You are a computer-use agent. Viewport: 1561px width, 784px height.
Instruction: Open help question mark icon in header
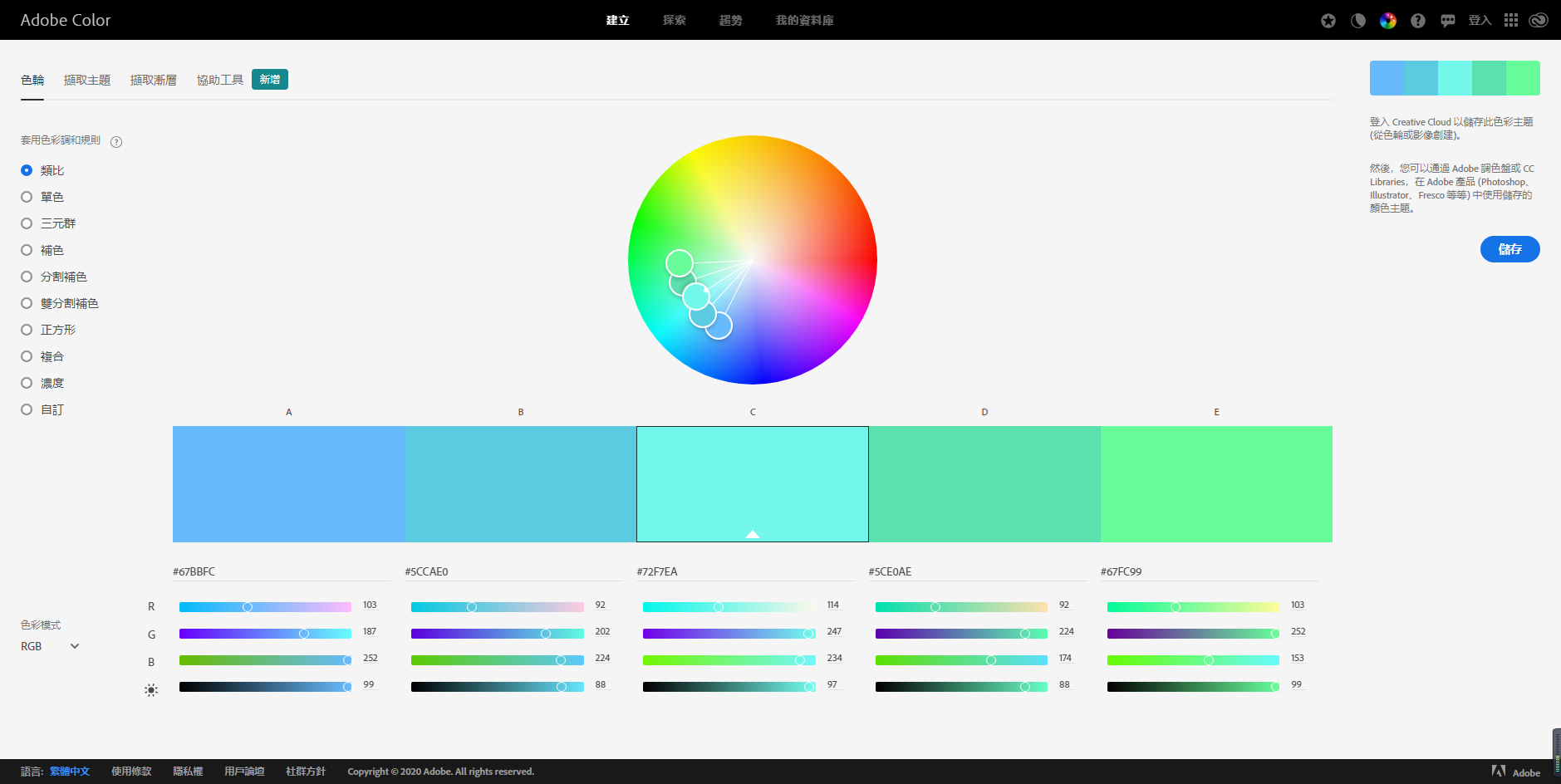[1418, 21]
